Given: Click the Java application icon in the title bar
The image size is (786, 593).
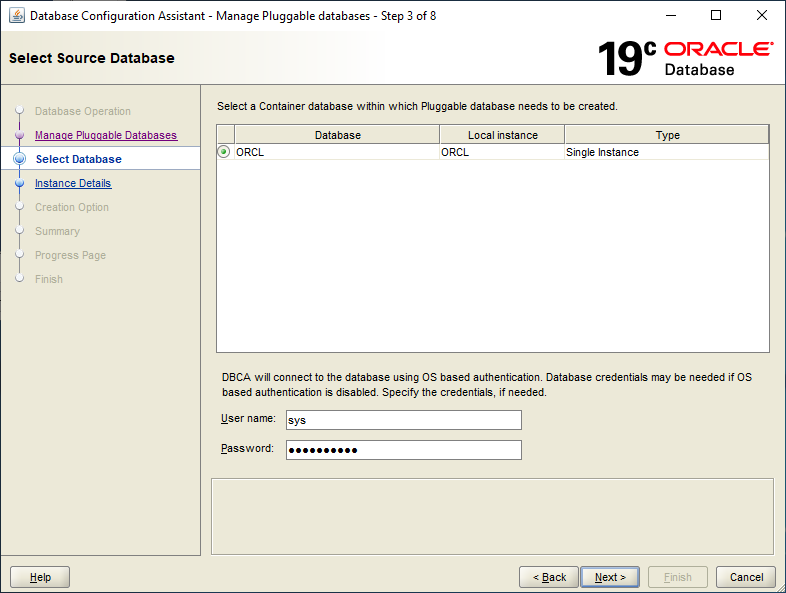Looking at the screenshot, I should [x=17, y=16].
